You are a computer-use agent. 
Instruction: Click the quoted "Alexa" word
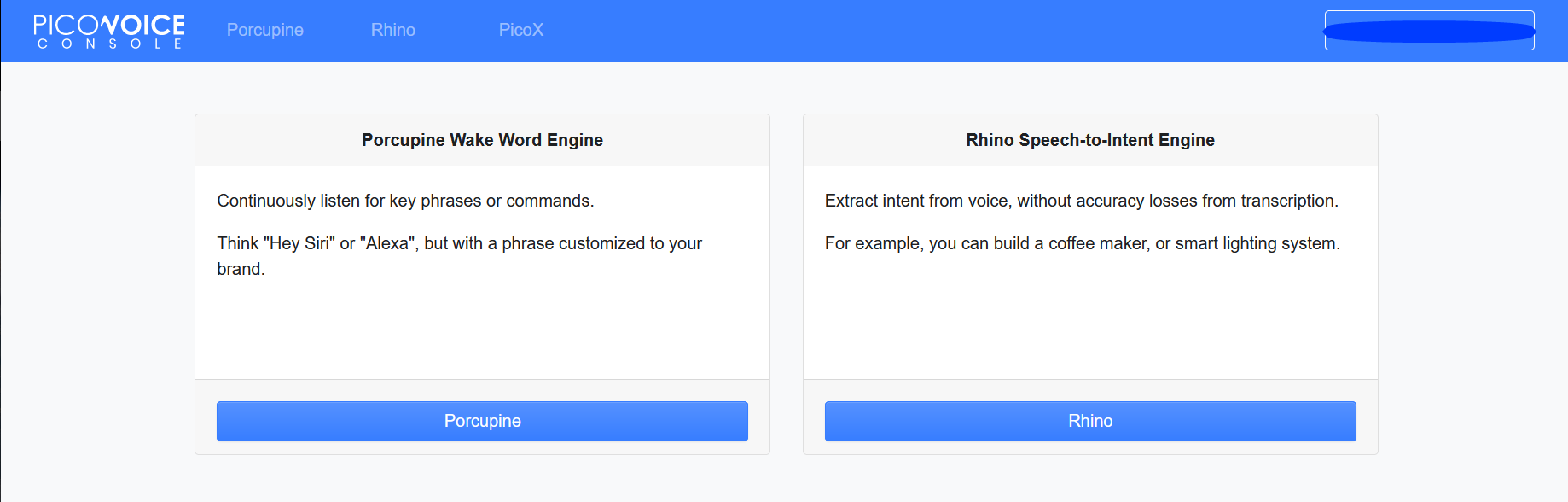click(x=386, y=243)
